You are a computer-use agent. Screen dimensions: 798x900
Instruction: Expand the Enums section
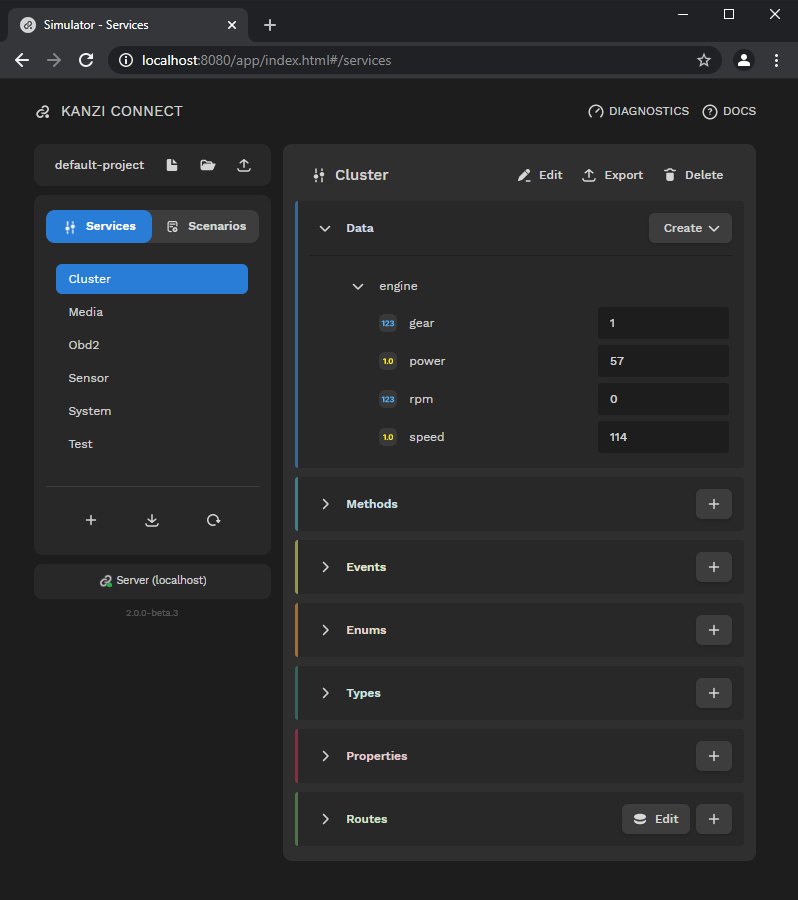[x=325, y=630]
